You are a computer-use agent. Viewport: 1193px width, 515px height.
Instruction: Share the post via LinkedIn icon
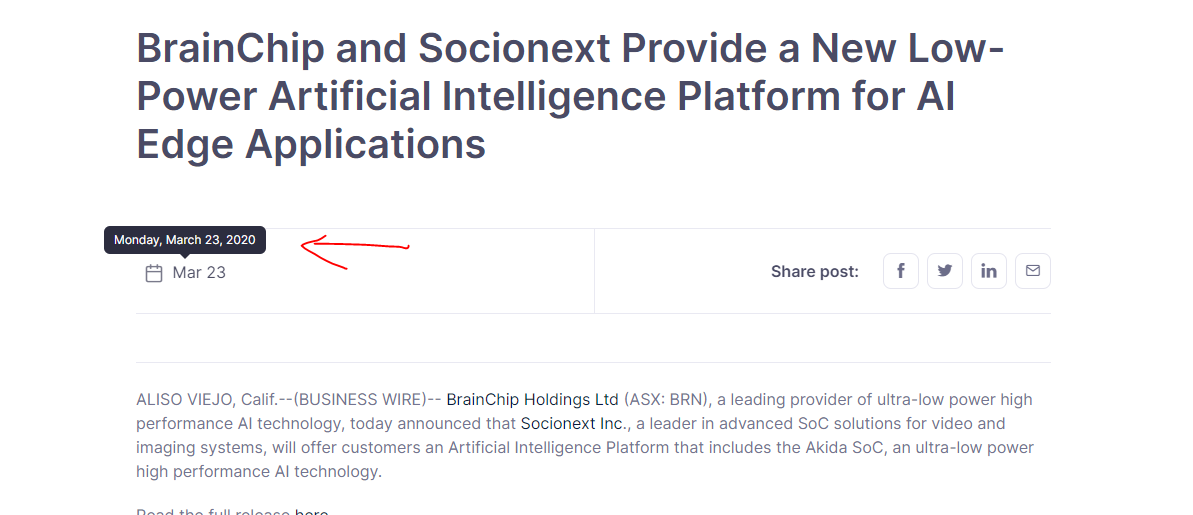point(988,271)
